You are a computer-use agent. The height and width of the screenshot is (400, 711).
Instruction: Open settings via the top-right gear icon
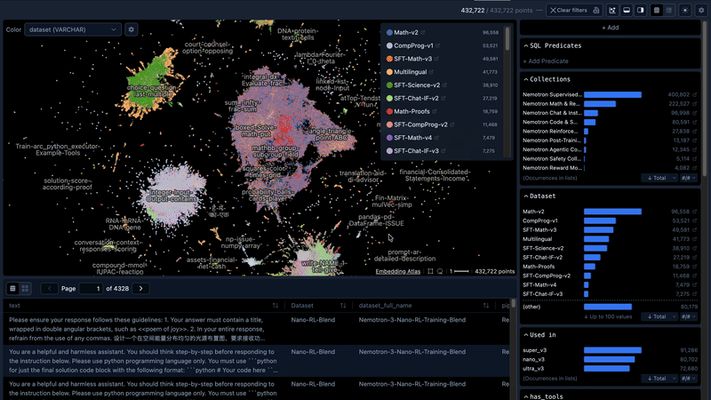click(701, 10)
